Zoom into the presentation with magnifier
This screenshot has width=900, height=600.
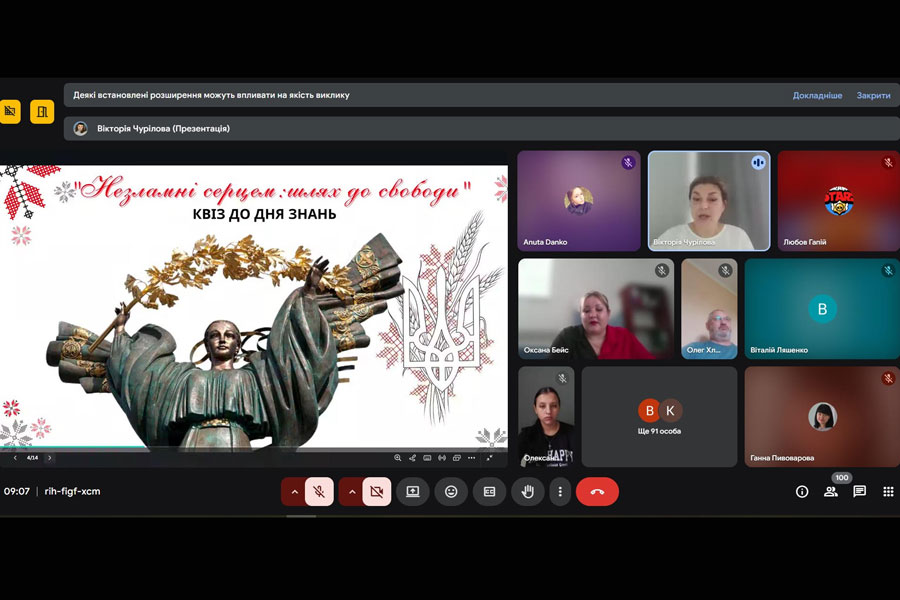[x=398, y=458]
